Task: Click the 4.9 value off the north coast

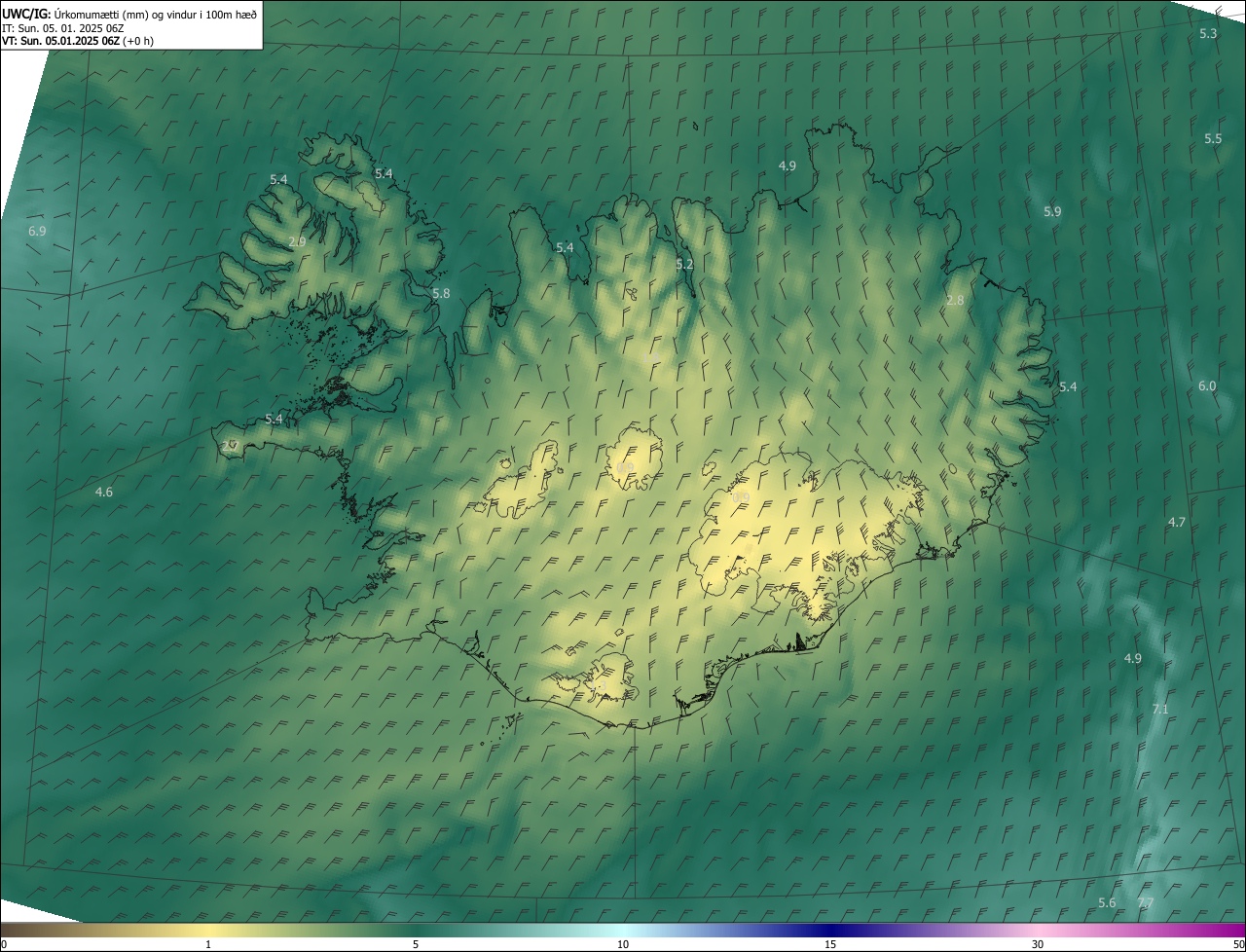Action: tap(788, 165)
